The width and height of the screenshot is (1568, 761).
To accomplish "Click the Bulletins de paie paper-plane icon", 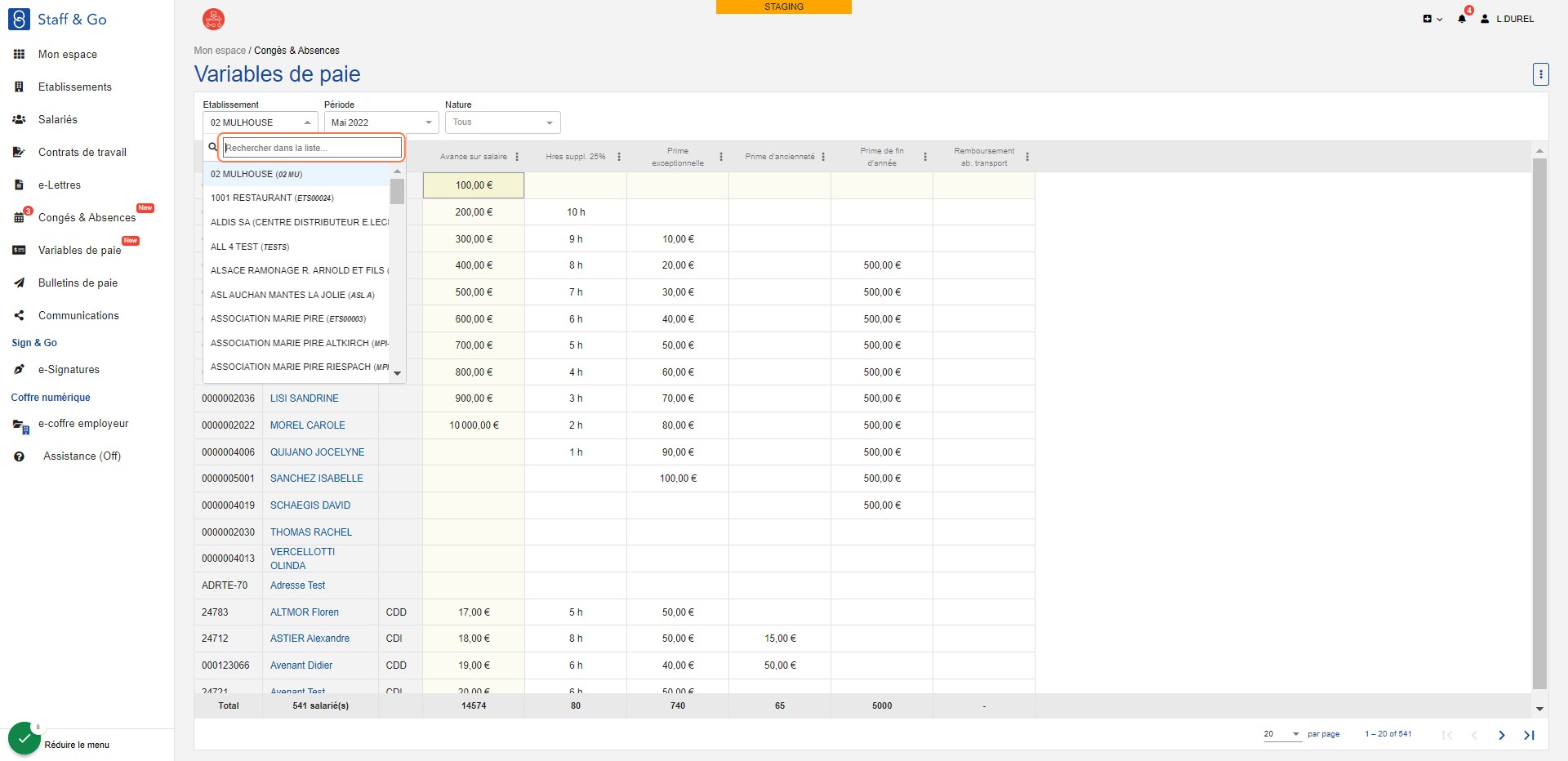I will [19, 283].
